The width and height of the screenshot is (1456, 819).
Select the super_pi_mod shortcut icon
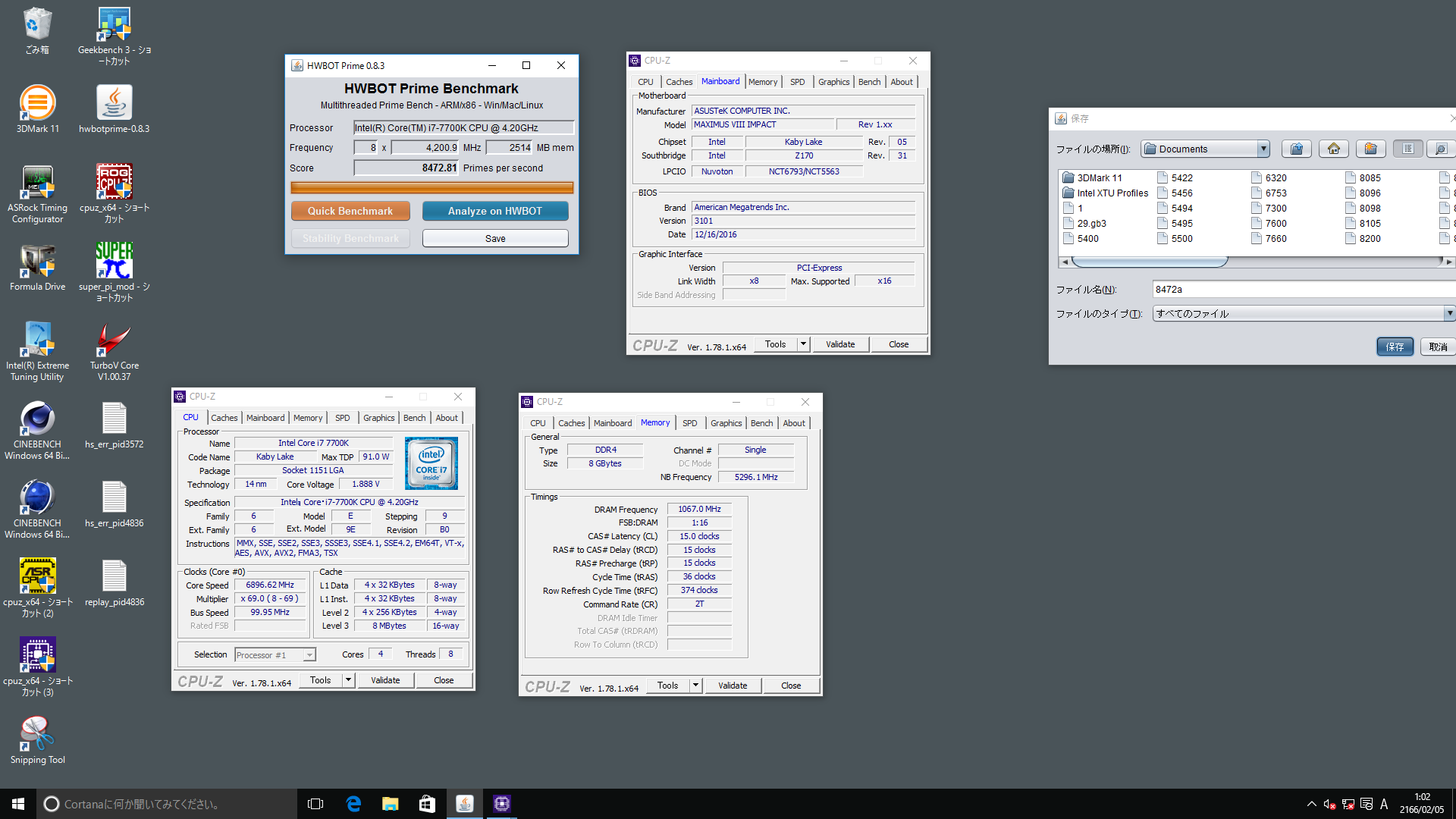pyautogui.click(x=115, y=273)
